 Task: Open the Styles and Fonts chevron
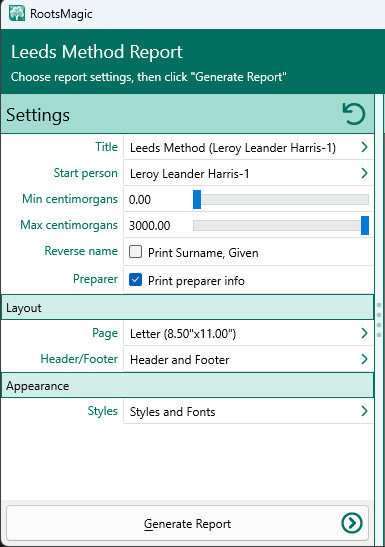coord(364,411)
